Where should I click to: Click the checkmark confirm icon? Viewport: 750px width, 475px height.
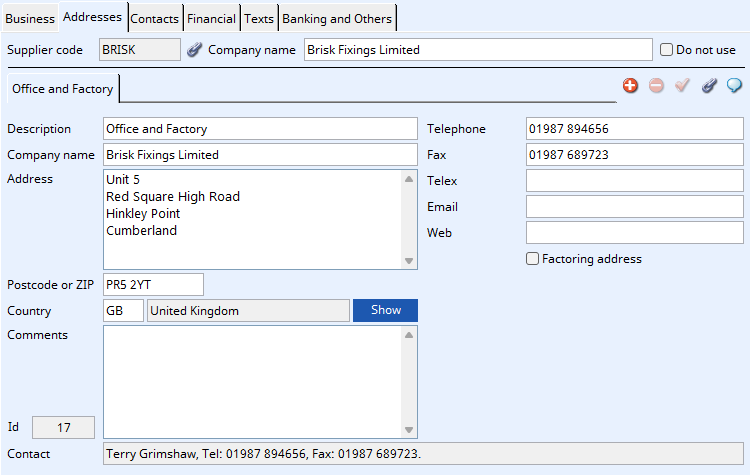682,86
